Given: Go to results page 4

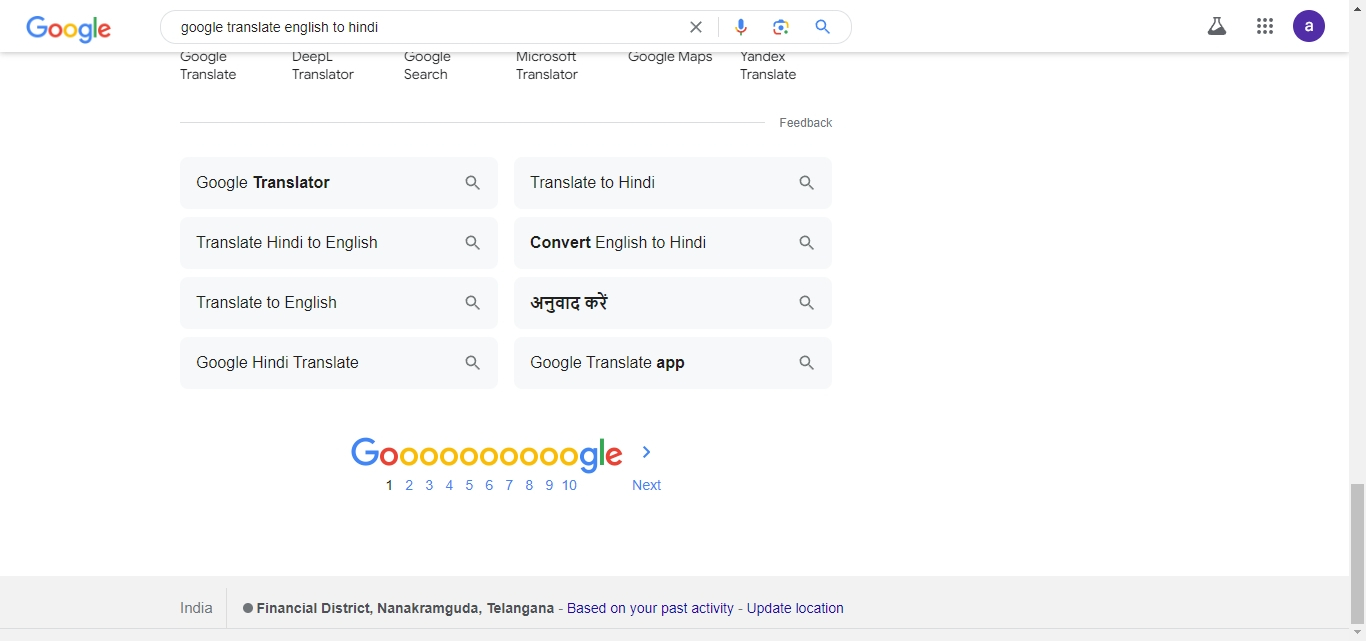Looking at the screenshot, I should coord(449,485).
